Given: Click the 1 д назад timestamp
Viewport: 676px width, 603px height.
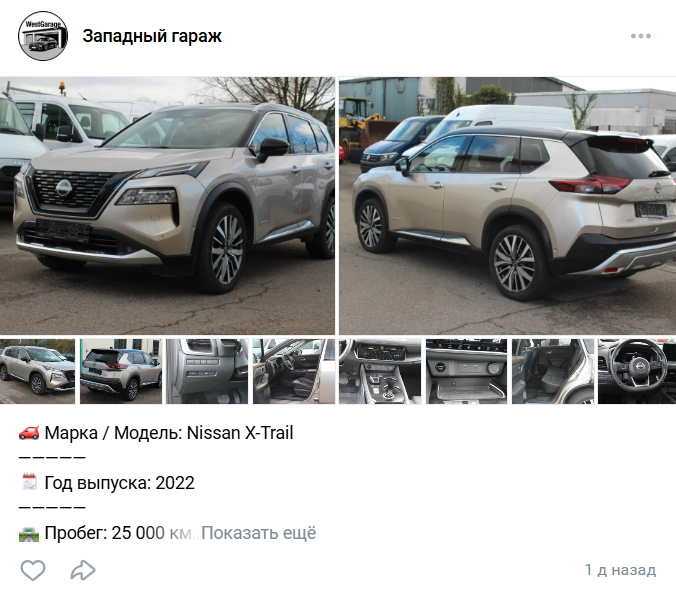Looking at the screenshot, I should (x=620, y=570).
